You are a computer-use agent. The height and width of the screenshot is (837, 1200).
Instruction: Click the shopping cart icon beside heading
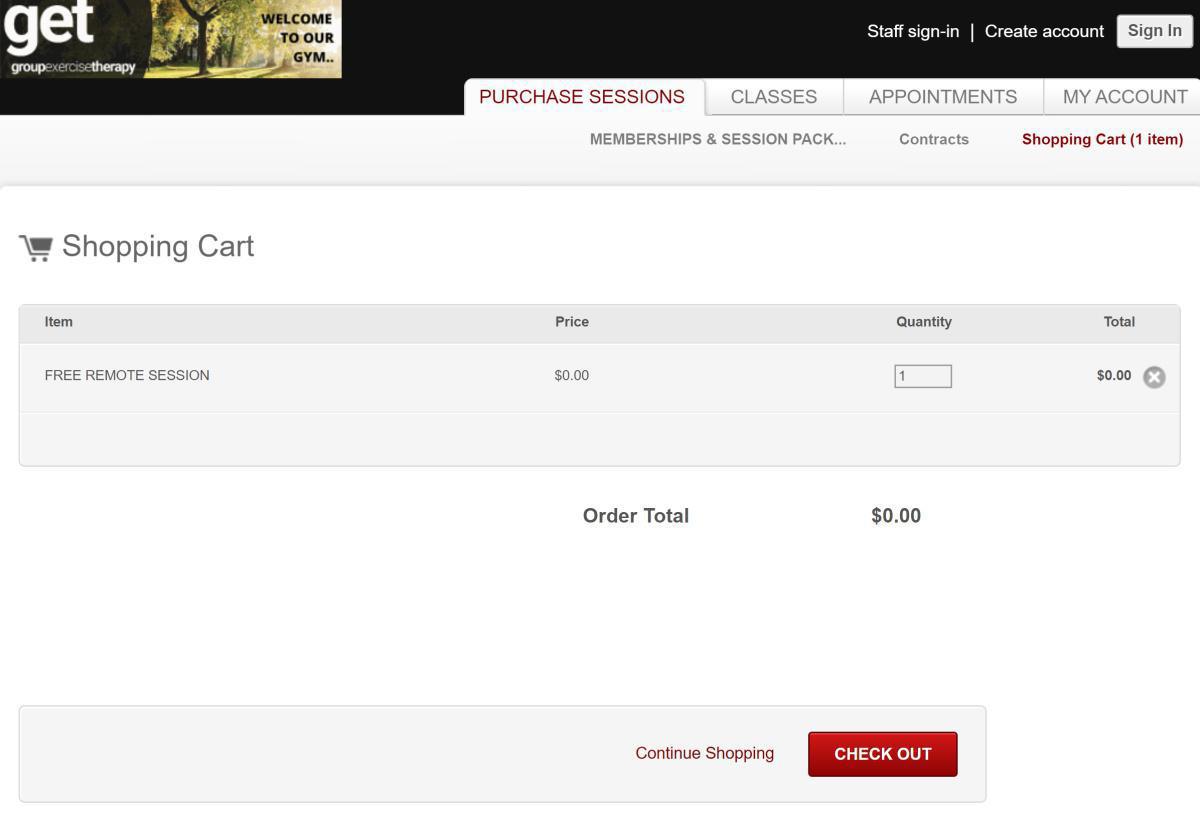coord(36,247)
